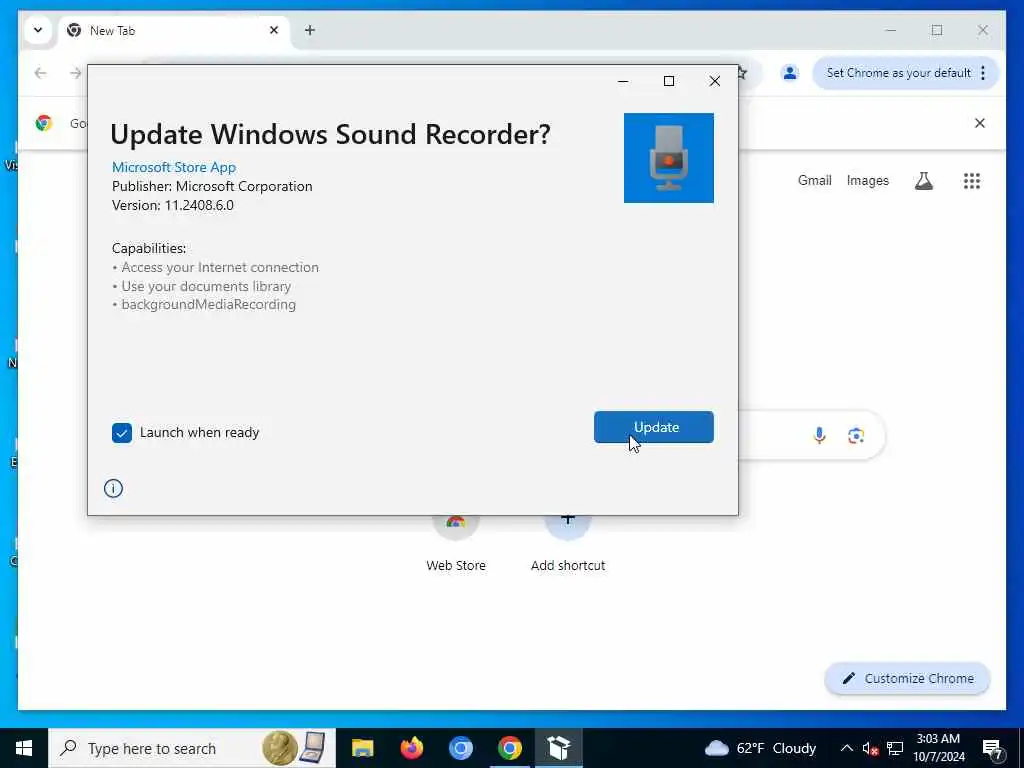Open the notification center icon
The width and height of the screenshot is (1024, 768).
click(x=991, y=748)
